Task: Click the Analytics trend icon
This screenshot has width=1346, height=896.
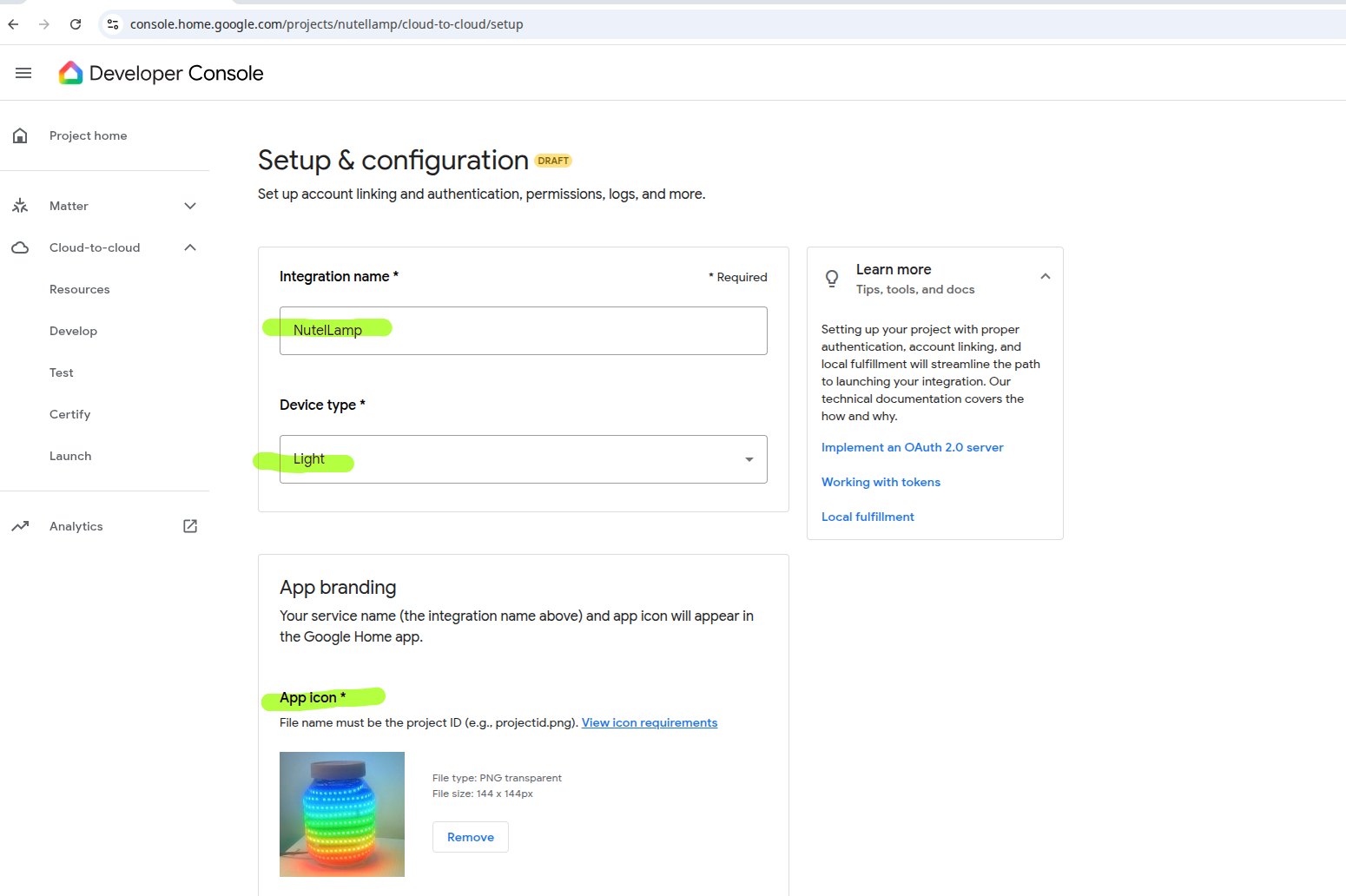Action: tap(20, 526)
